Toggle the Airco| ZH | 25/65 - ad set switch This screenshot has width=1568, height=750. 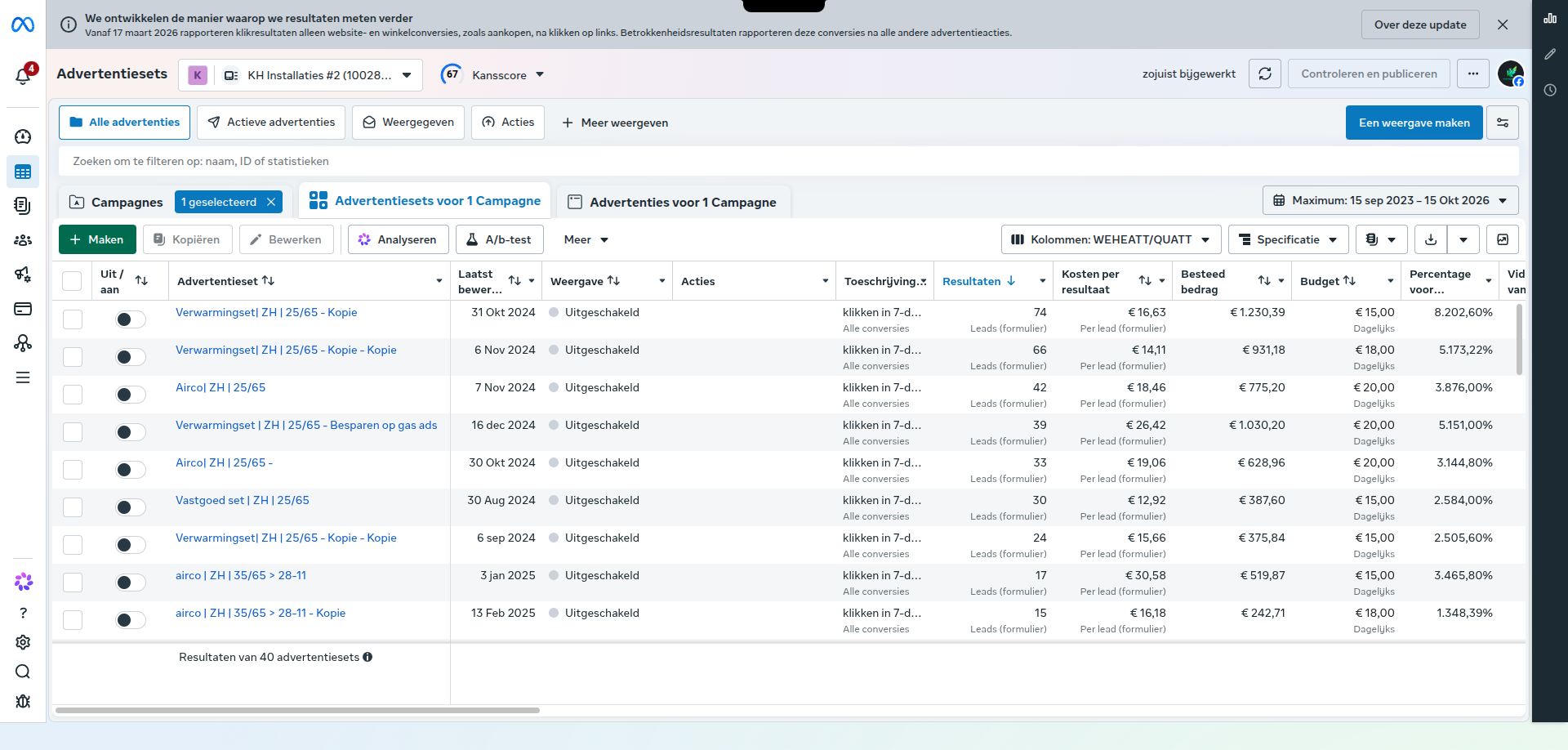[131, 470]
